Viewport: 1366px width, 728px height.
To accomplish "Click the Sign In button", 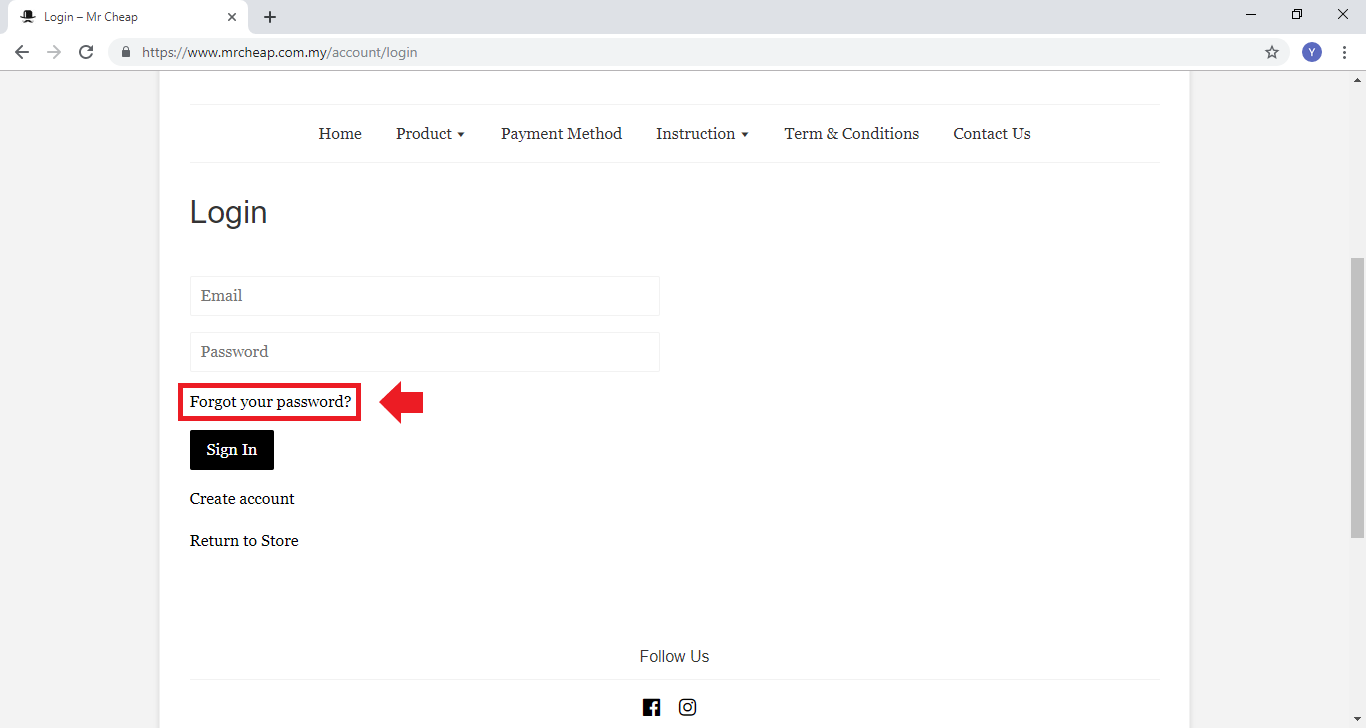I will (x=232, y=450).
